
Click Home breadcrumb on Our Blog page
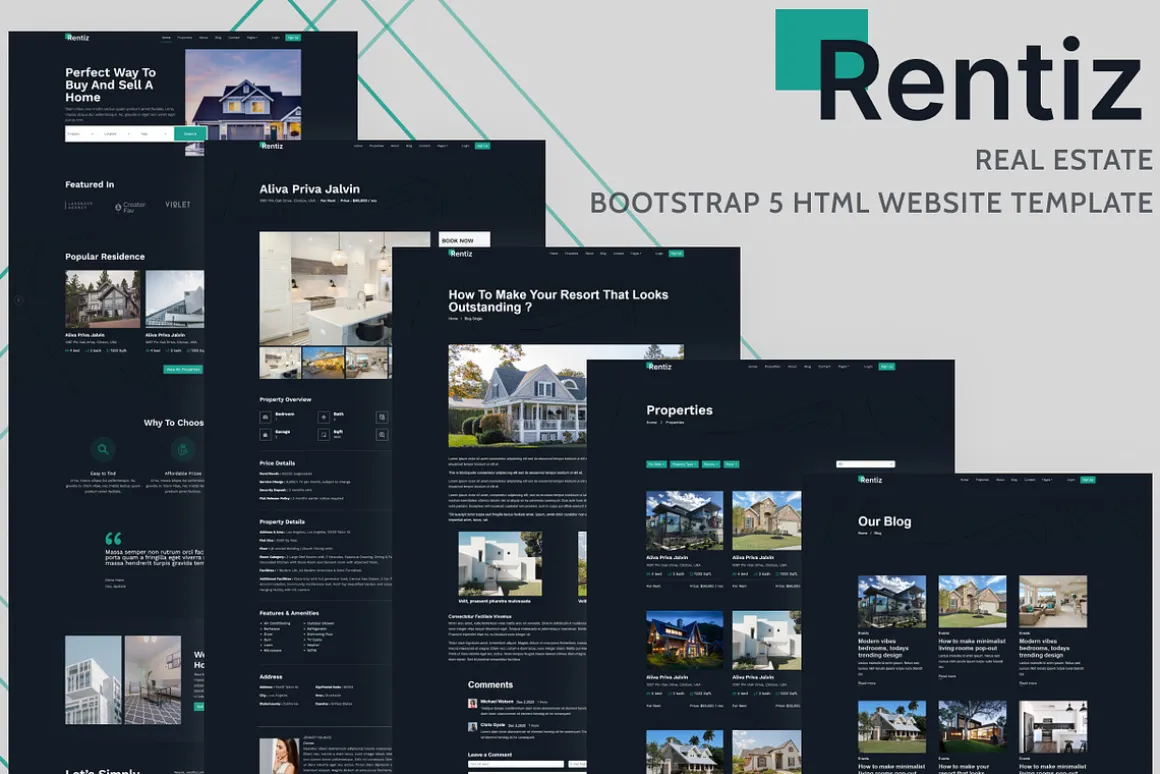[x=863, y=533]
